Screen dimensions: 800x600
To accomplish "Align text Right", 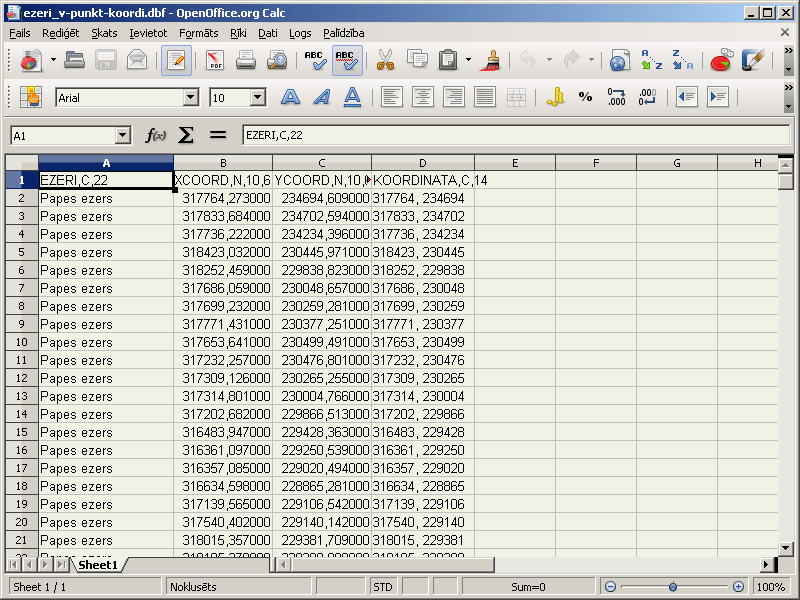I will coord(454,97).
